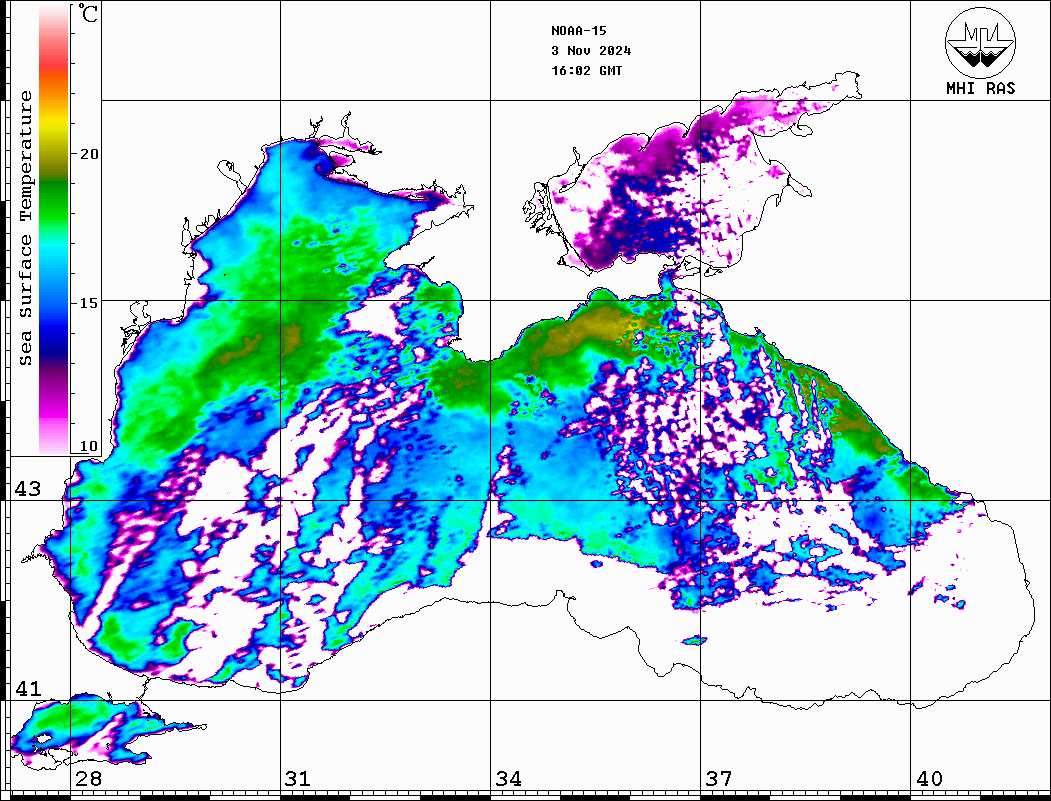Image resolution: width=1051 pixels, height=801 pixels.
Task: Click longitude label "31"
Action: [298, 779]
